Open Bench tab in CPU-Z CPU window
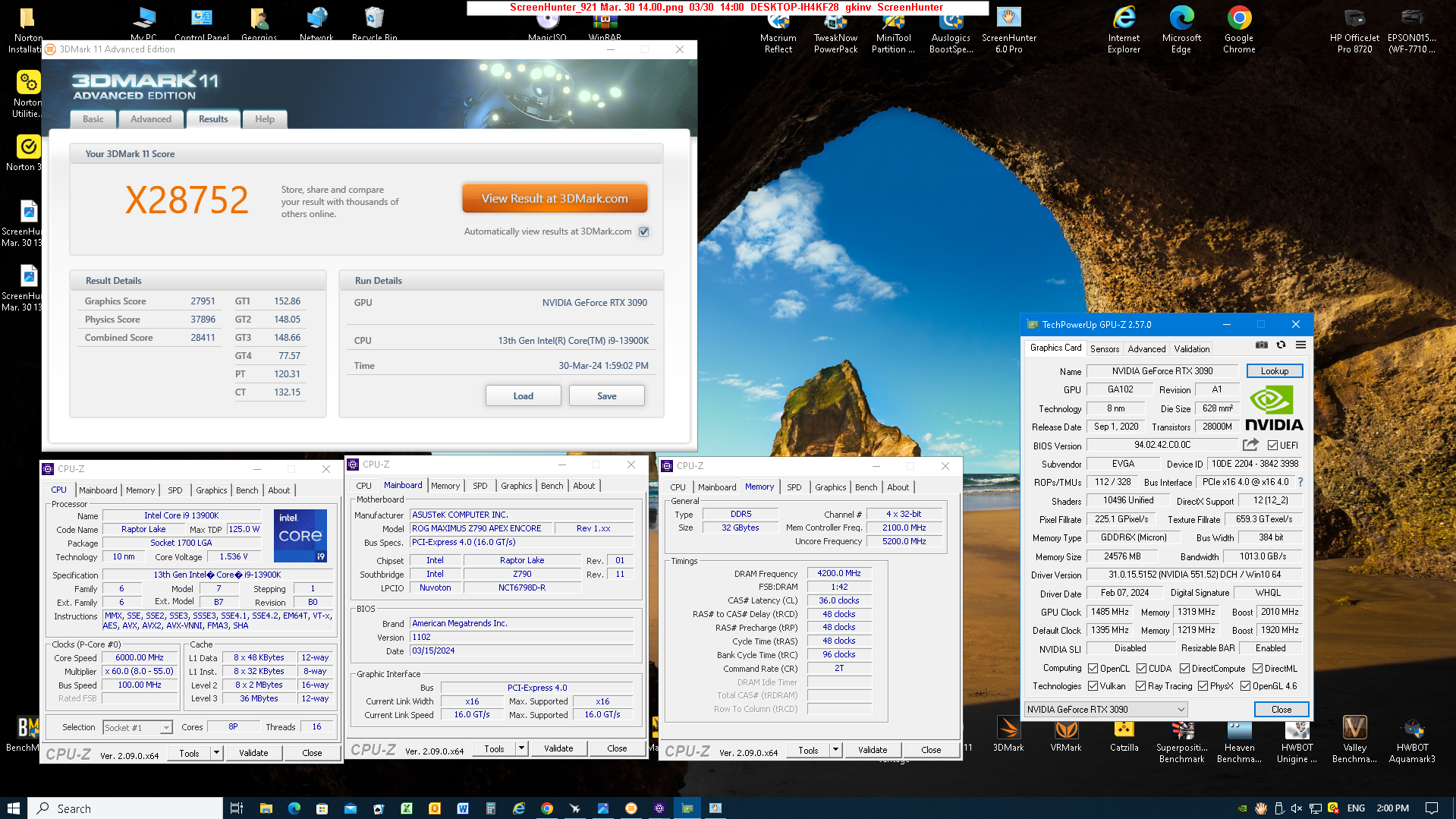 247,490
